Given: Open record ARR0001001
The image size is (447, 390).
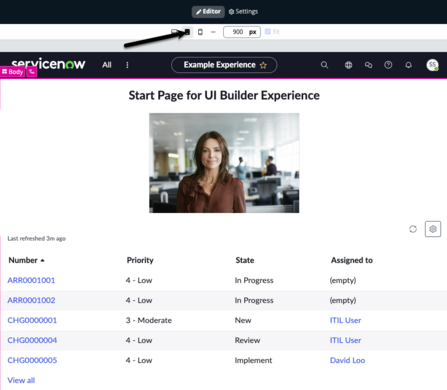Looking at the screenshot, I should click(x=31, y=280).
